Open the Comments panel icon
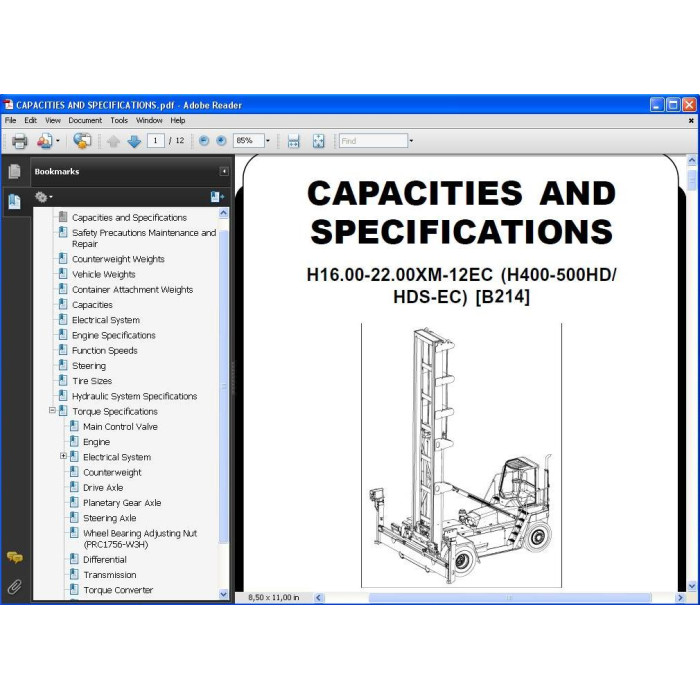Viewport: 700px width, 700px height. 14,557
